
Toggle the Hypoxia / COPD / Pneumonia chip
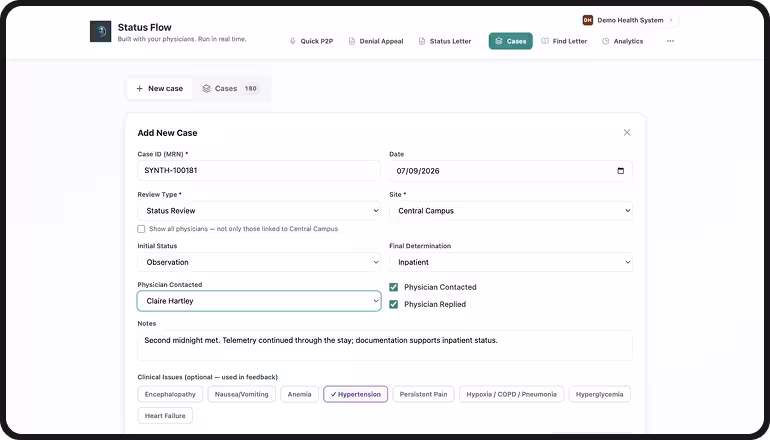(x=512, y=394)
